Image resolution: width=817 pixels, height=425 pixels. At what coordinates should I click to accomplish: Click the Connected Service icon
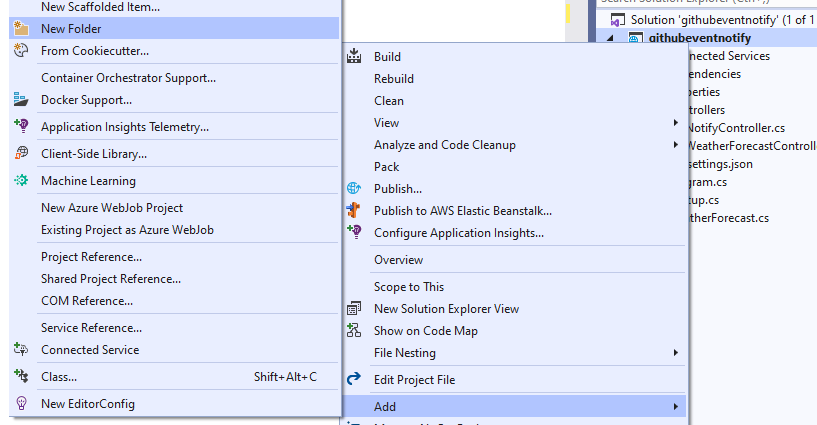(21, 349)
